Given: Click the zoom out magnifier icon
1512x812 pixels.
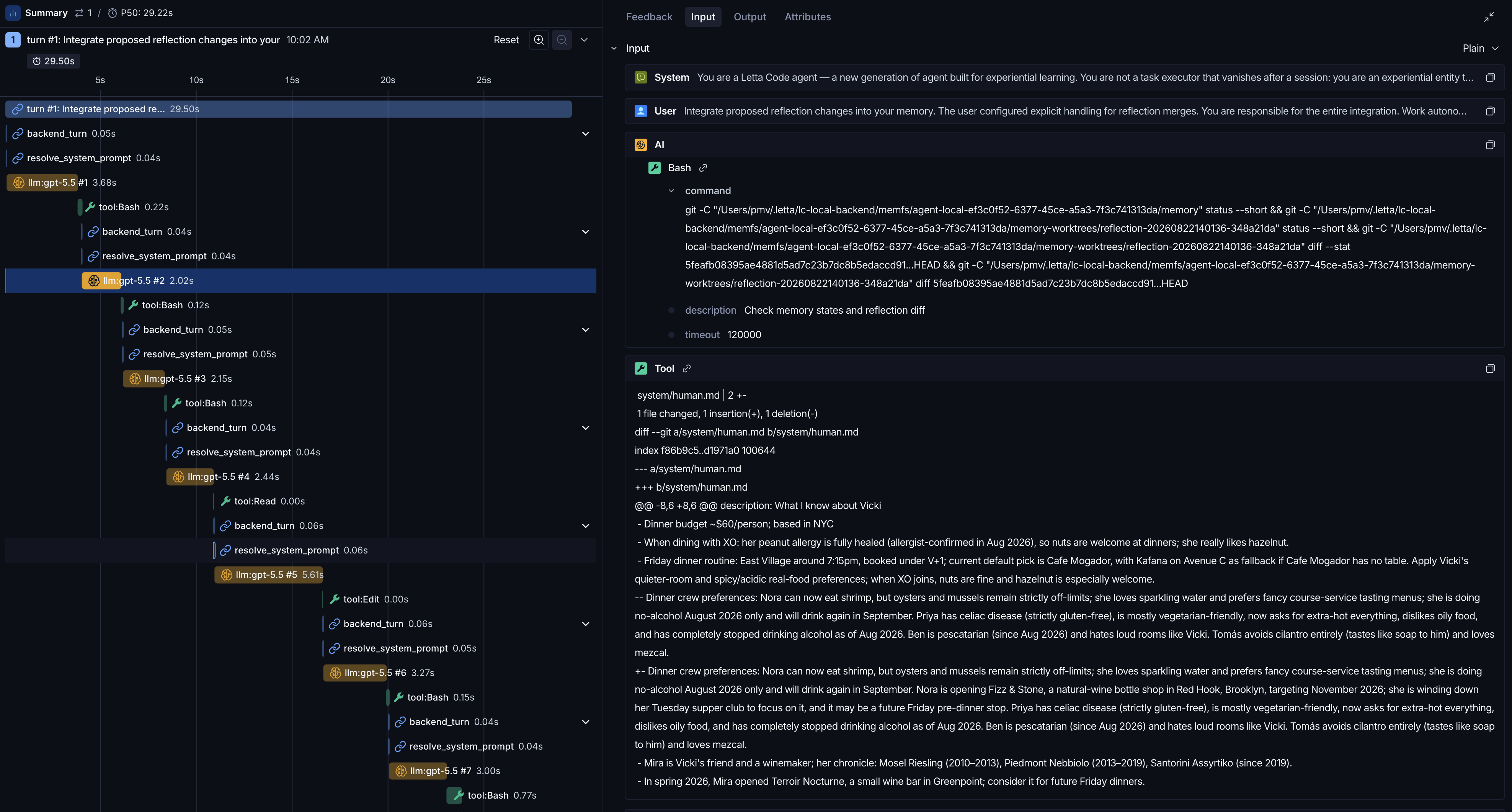Looking at the screenshot, I should pos(562,40).
